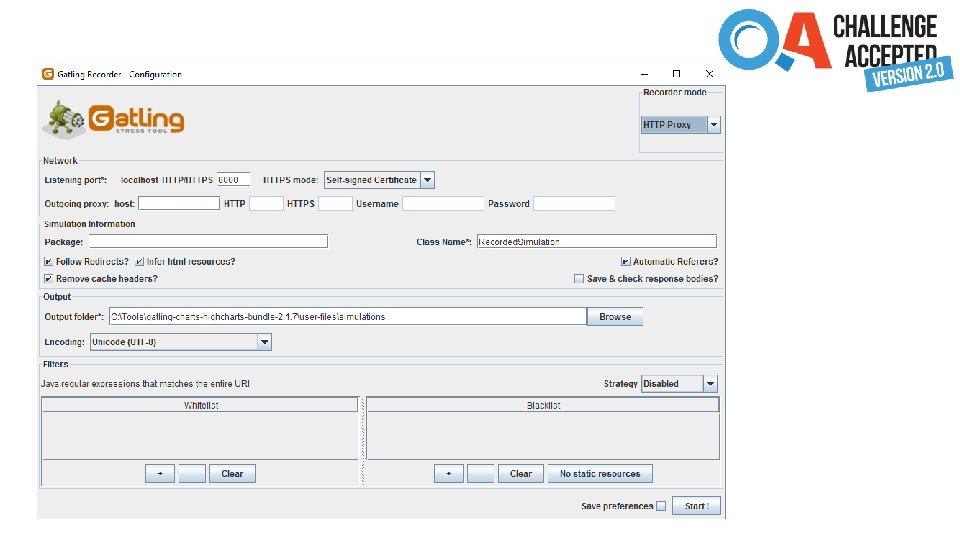Clear the Blacklist entries
The width and height of the screenshot is (960, 540).
point(521,473)
